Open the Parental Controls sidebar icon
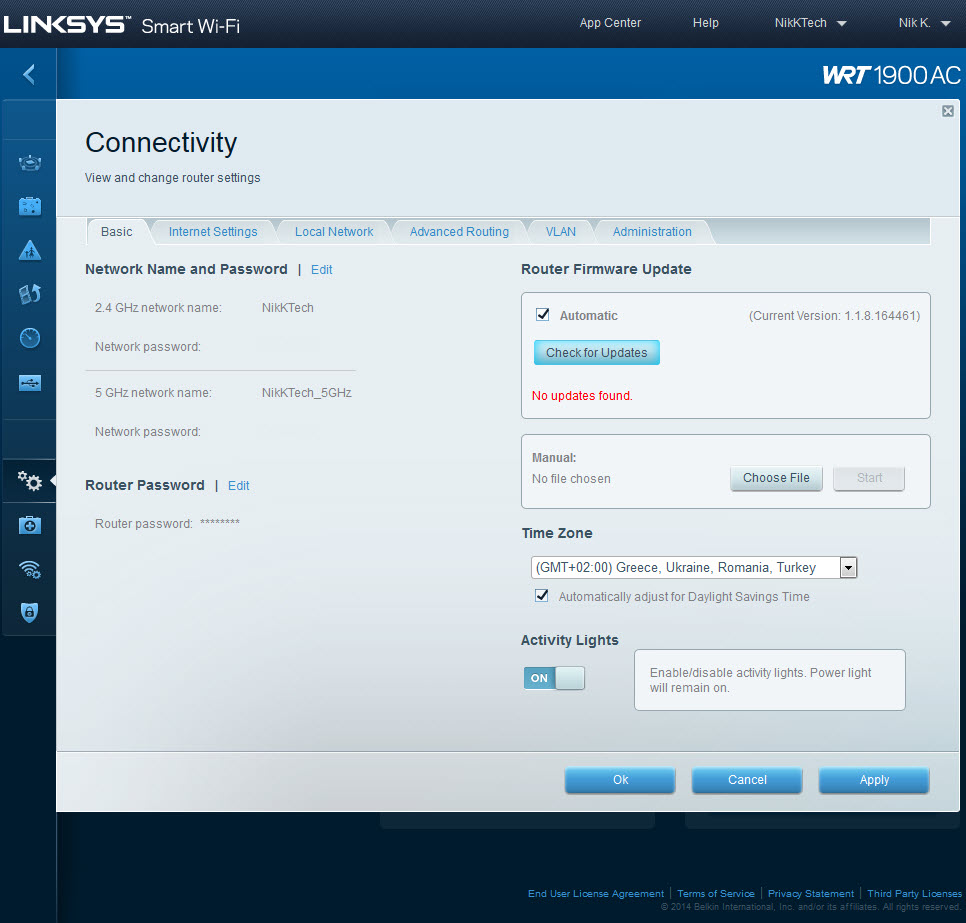Image resolution: width=966 pixels, height=923 pixels. 30,251
